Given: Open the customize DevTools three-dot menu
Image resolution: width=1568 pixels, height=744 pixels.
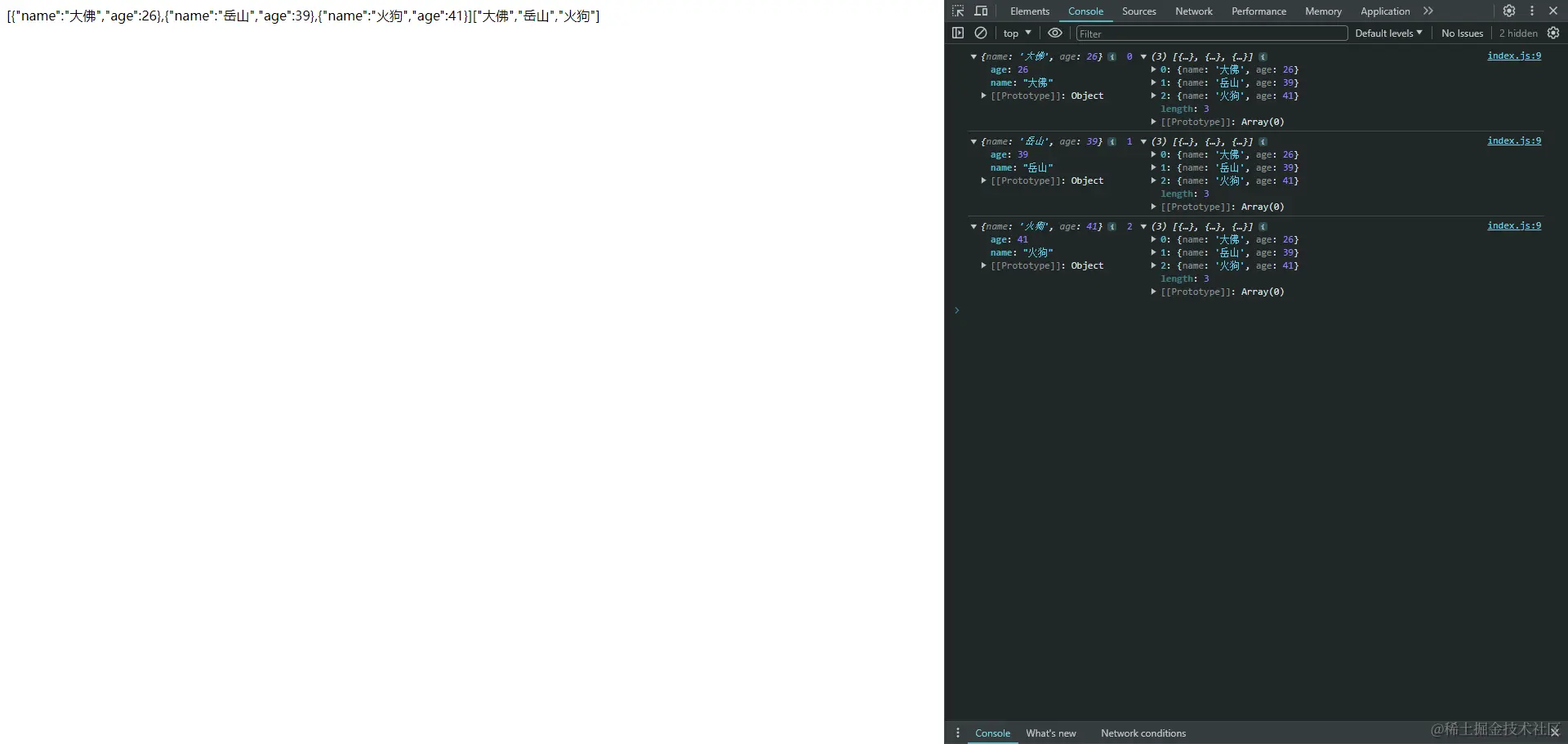Looking at the screenshot, I should point(1533,11).
